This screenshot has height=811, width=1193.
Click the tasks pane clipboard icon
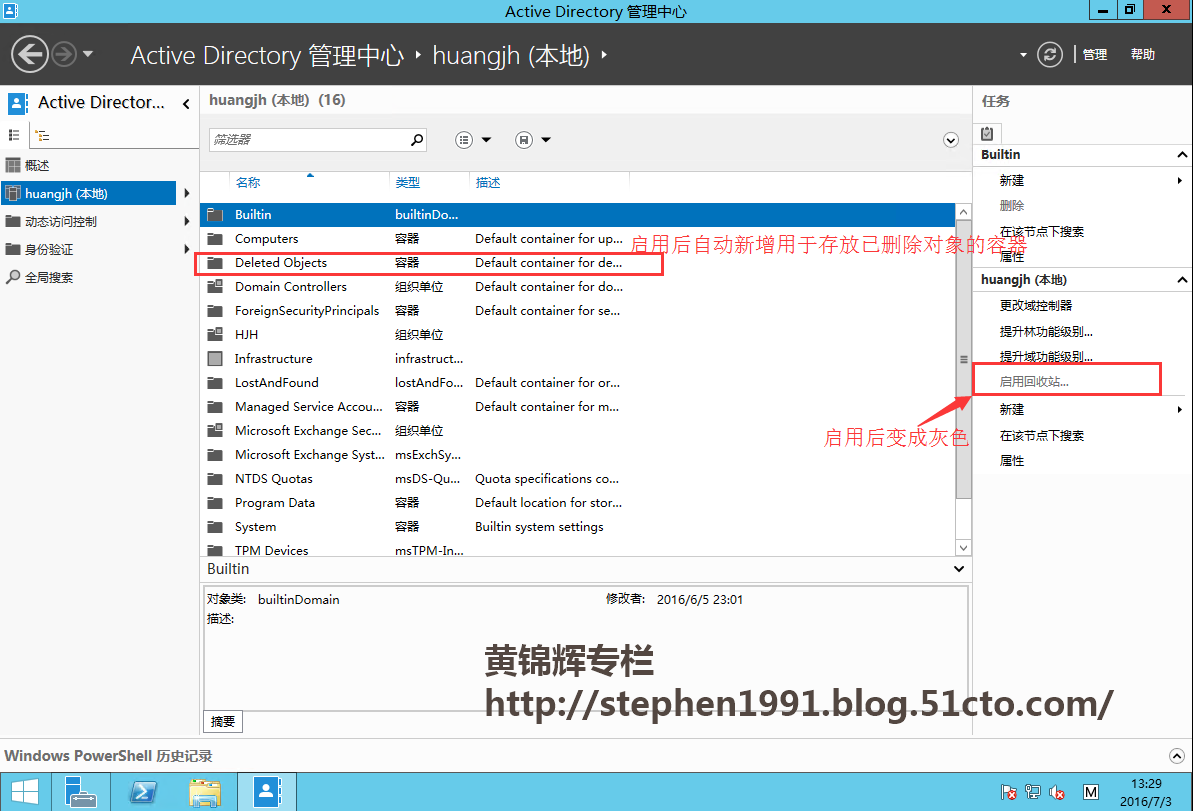click(x=987, y=134)
